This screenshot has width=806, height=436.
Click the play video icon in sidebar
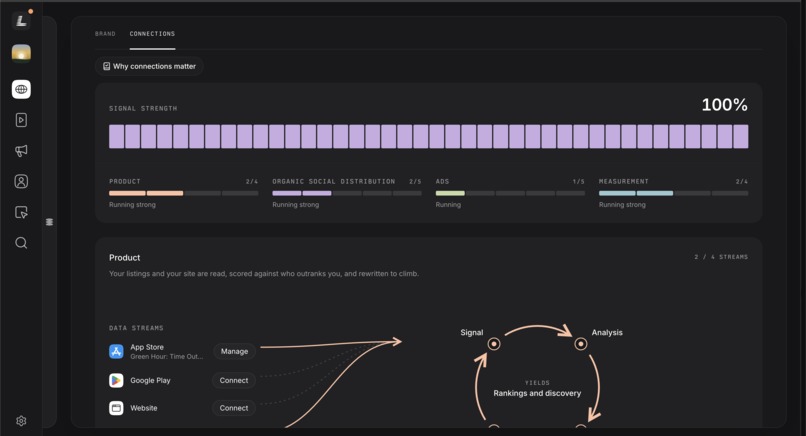(21, 120)
